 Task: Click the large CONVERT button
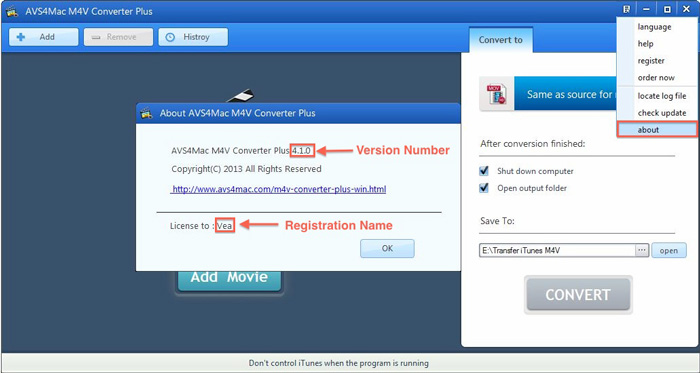pyautogui.click(x=578, y=294)
